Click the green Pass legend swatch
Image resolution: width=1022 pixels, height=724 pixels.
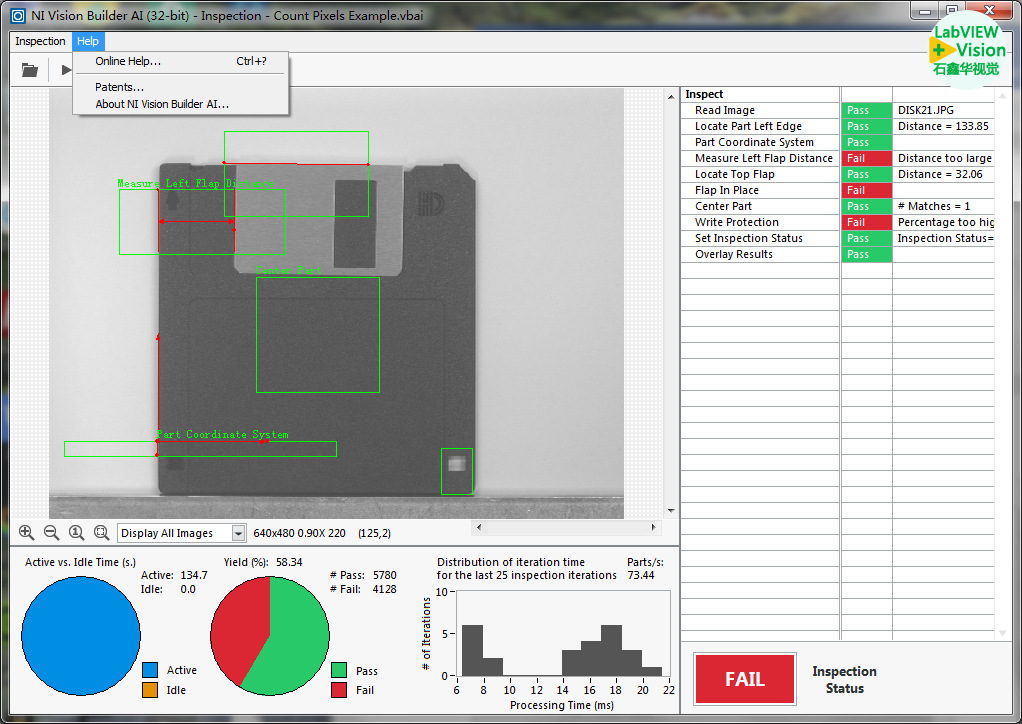coord(340,670)
